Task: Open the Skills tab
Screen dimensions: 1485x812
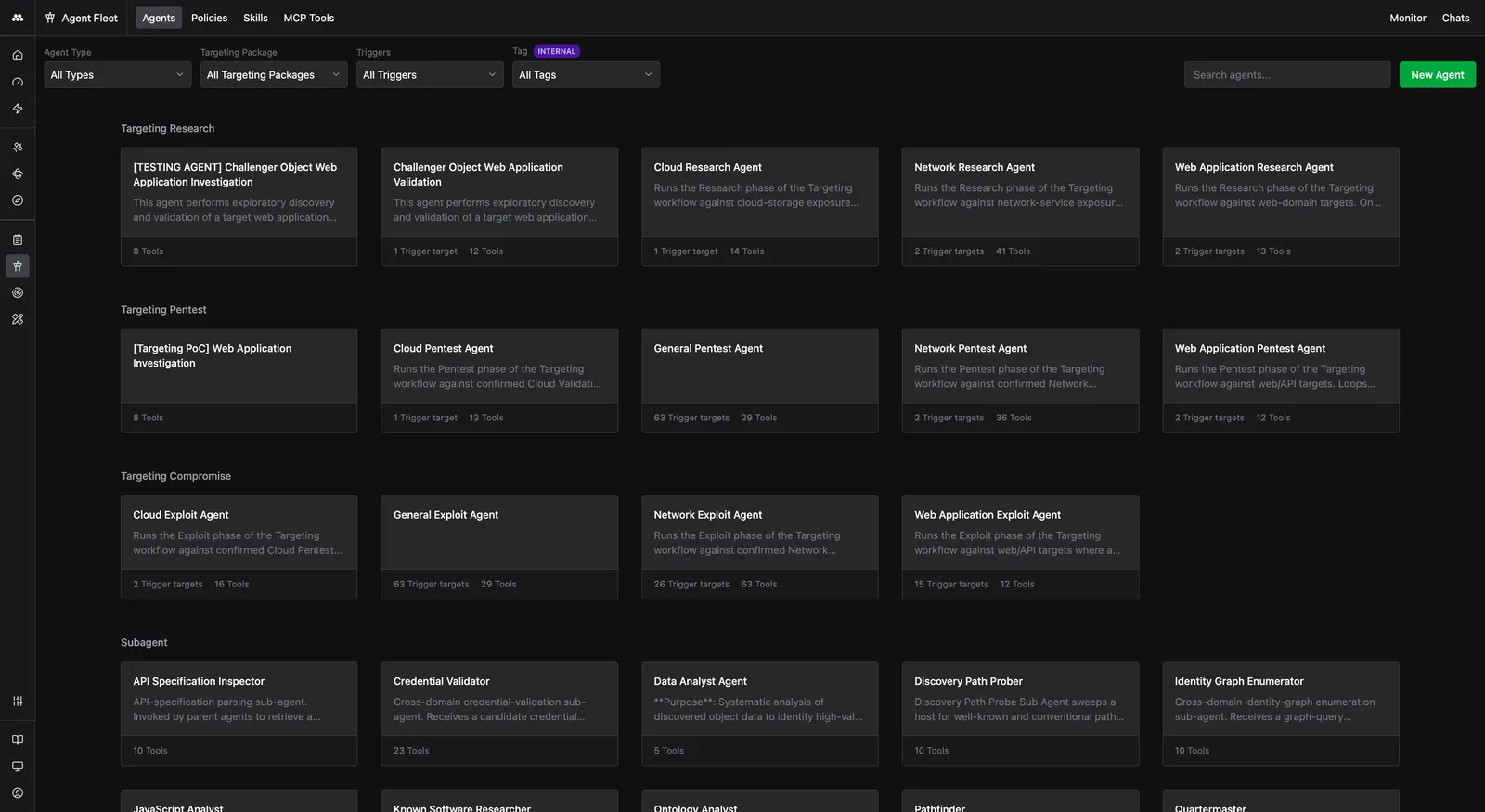Action: coord(255,18)
